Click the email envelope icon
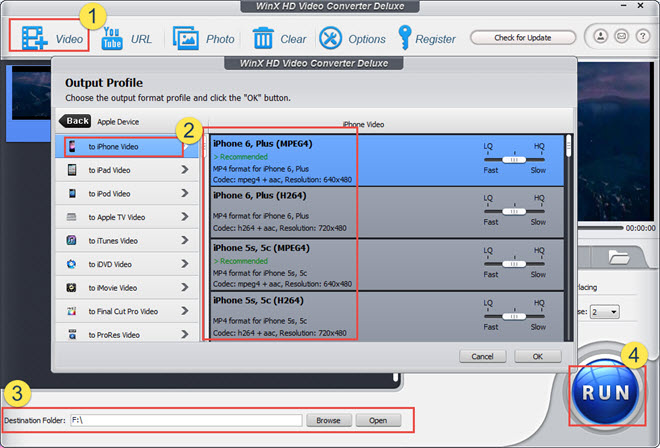The width and height of the screenshot is (660, 448). point(622,36)
